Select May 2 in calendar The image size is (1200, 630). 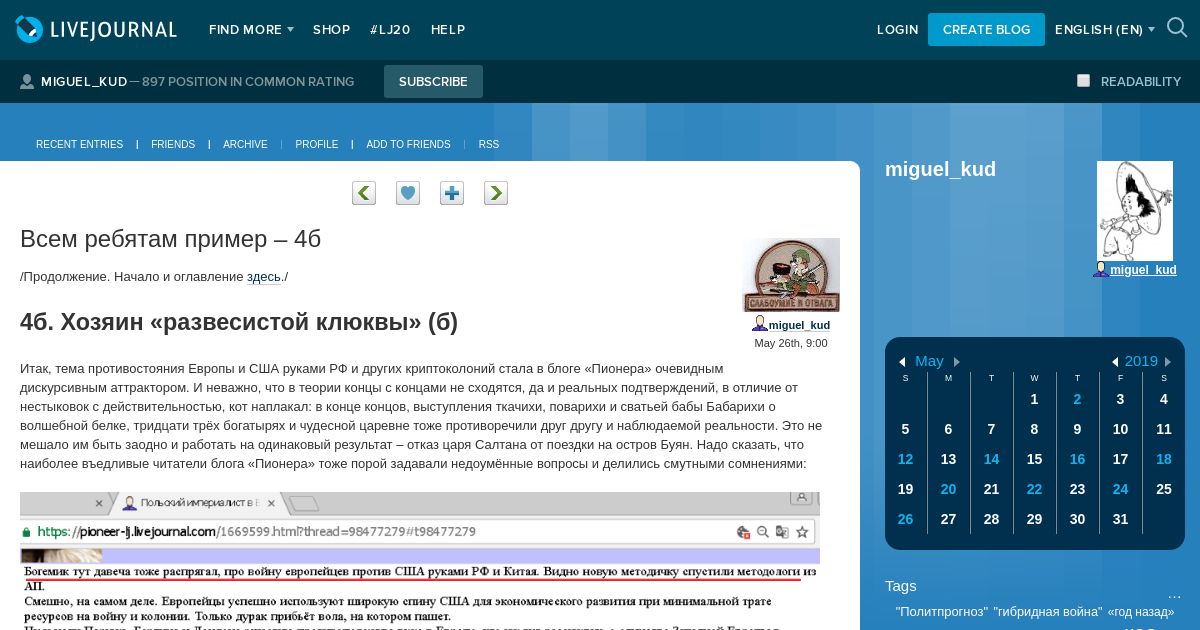[1077, 399]
